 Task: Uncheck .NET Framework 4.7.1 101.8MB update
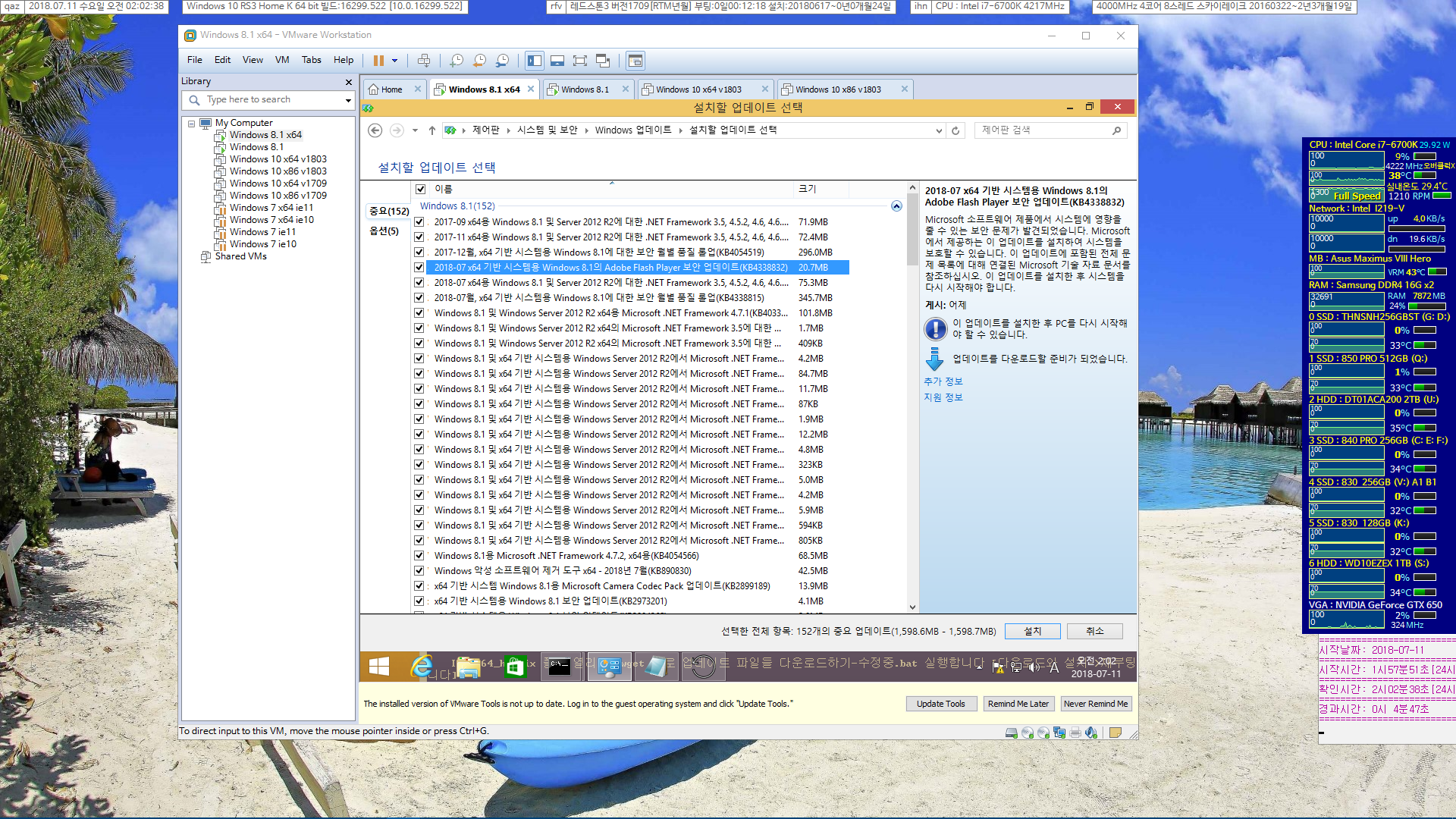pos(419,313)
